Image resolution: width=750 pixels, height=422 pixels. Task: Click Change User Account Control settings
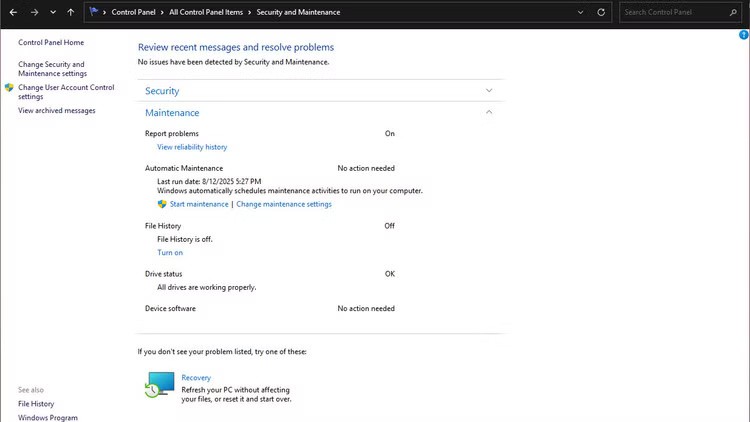pos(66,92)
